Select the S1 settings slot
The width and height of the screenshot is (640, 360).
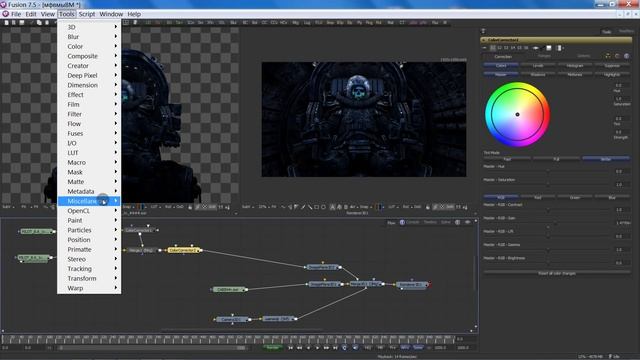493,48
